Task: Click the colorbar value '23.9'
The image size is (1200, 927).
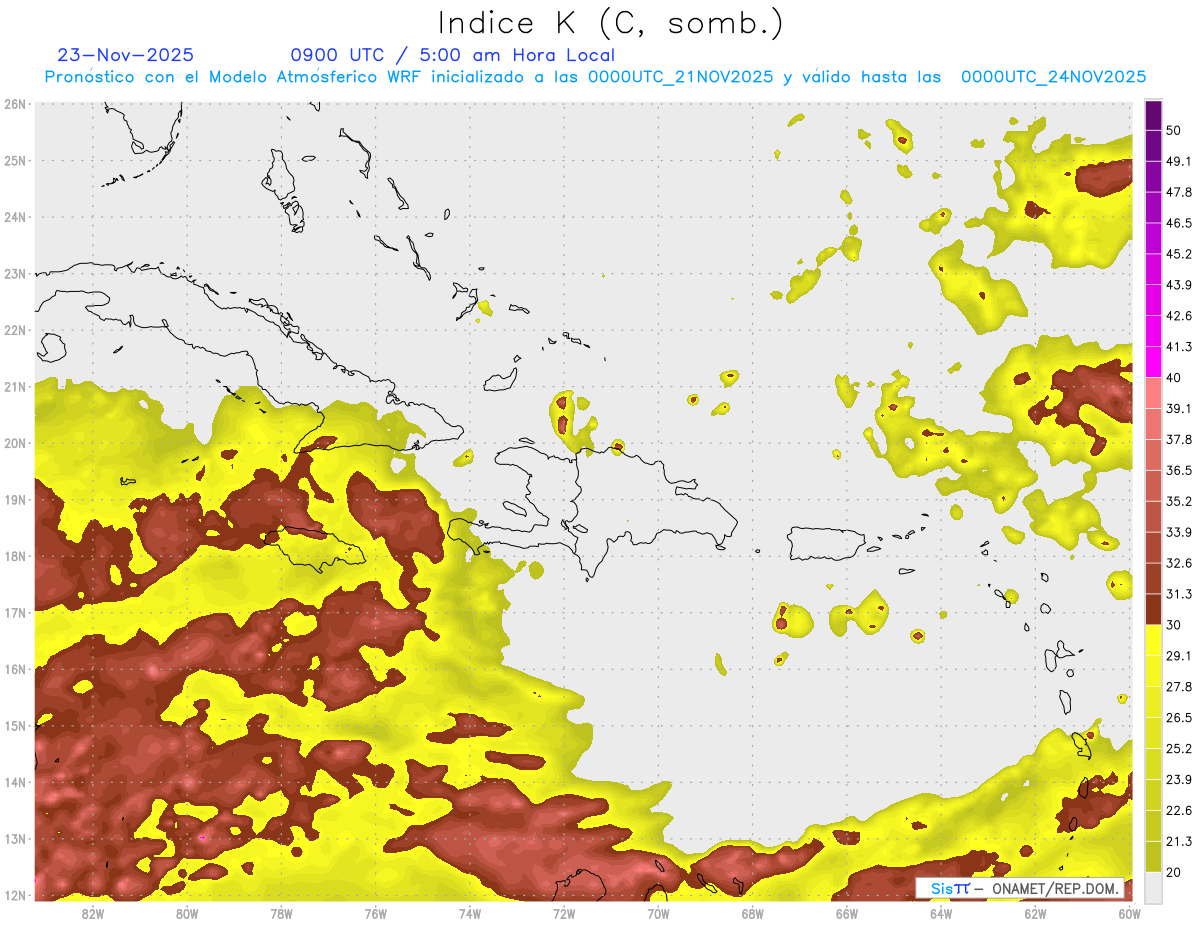Action: pos(1178,779)
